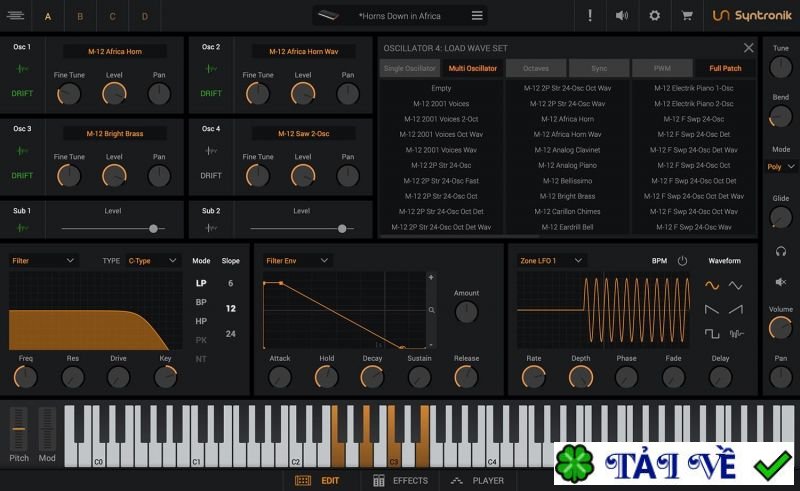
Task: Select ramp-up saw LFO waveform
Action: [735, 309]
